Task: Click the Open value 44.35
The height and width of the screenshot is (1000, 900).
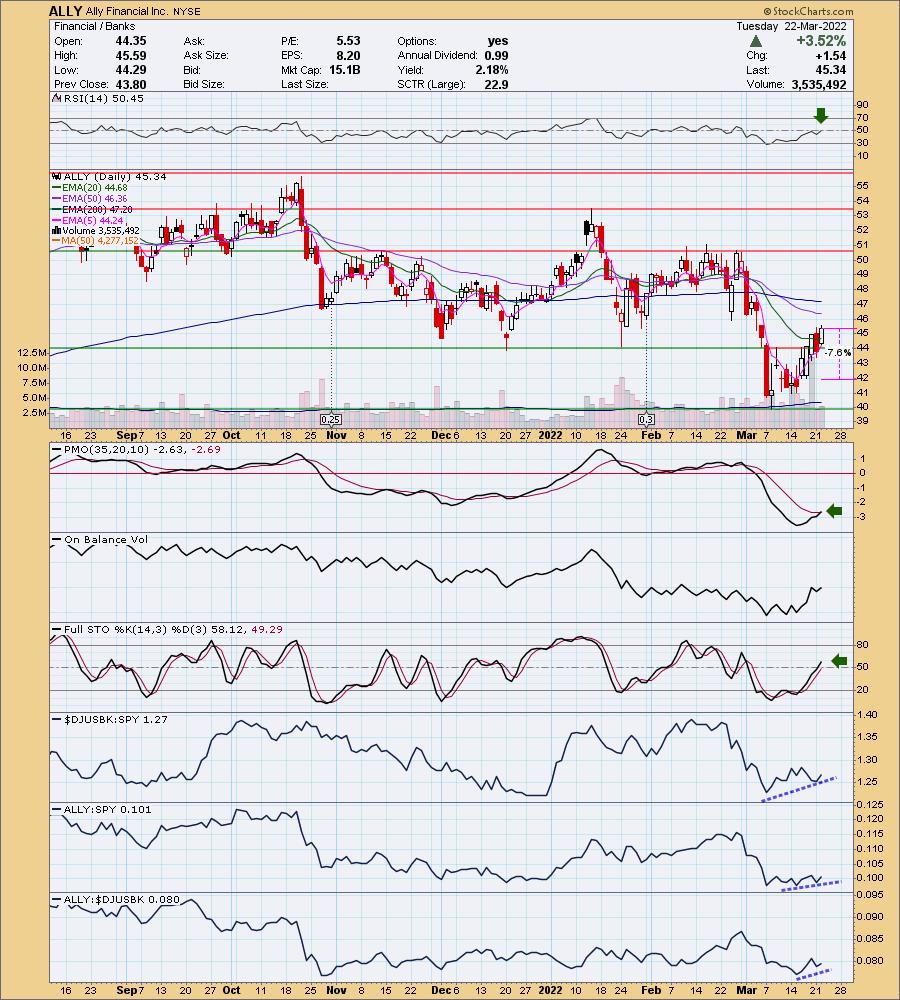Action: (x=131, y=41)
